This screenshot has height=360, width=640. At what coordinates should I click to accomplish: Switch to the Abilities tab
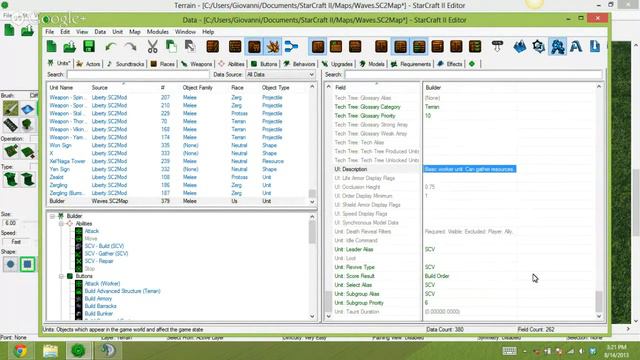pyautogui.click(x=231, y=64)
